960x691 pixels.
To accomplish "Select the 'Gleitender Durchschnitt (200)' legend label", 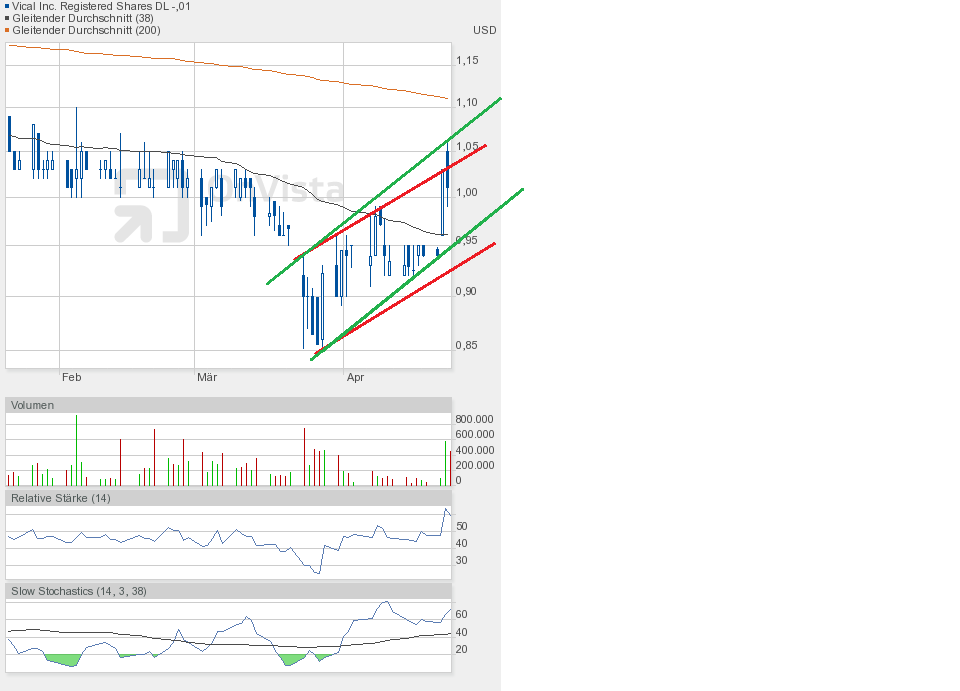I will 86,30.
